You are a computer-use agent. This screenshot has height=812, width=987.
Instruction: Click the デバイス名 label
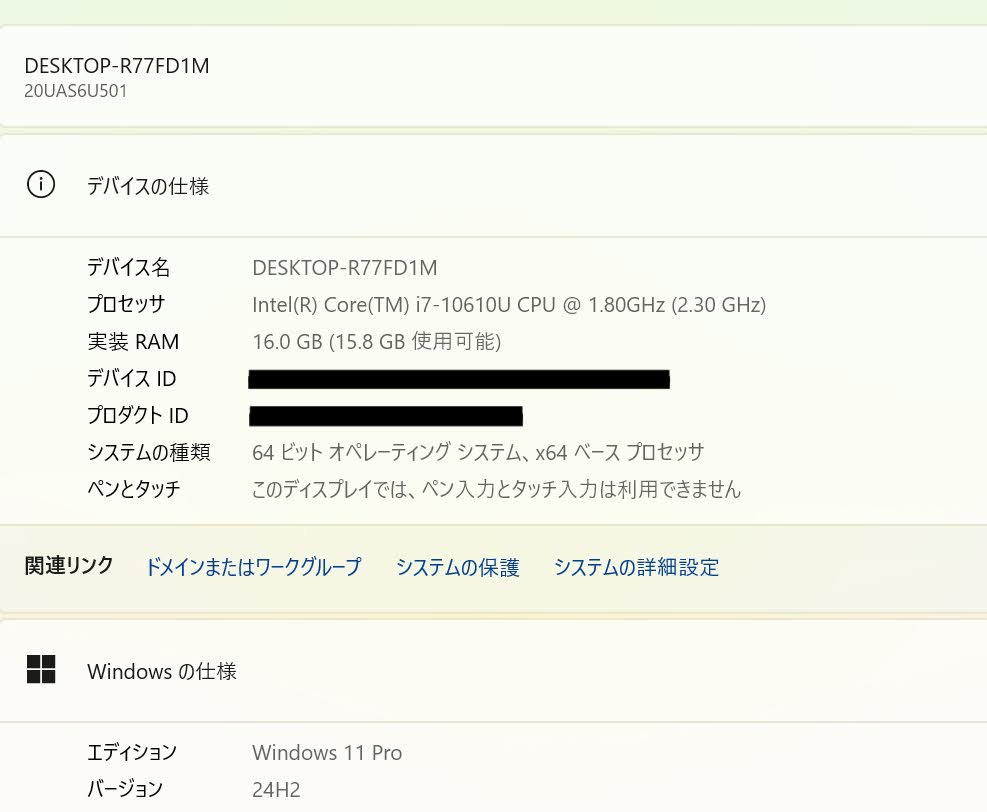pyautogui.click(x=128, y=268)
